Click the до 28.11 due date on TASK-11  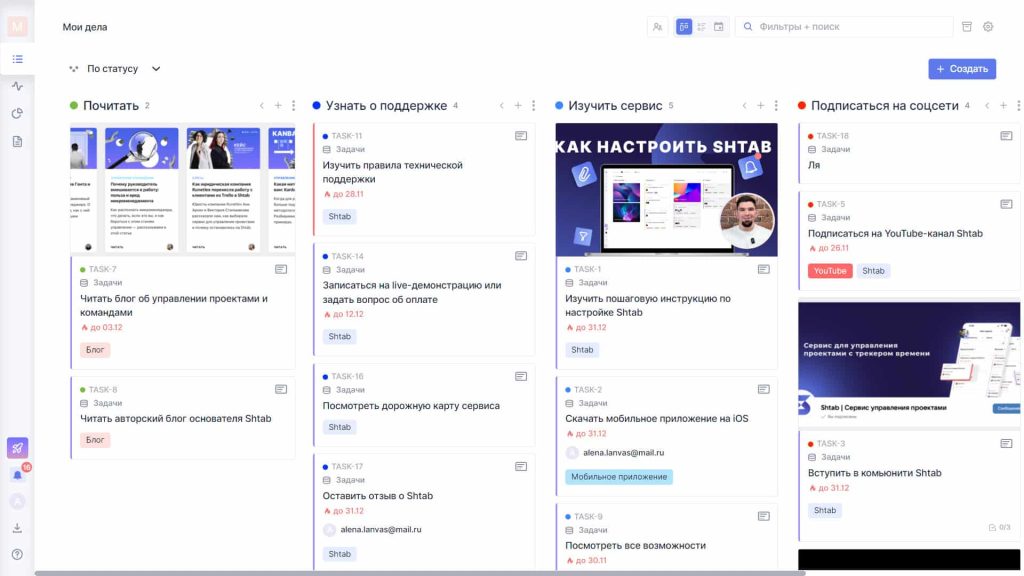(x=344, y=194)
